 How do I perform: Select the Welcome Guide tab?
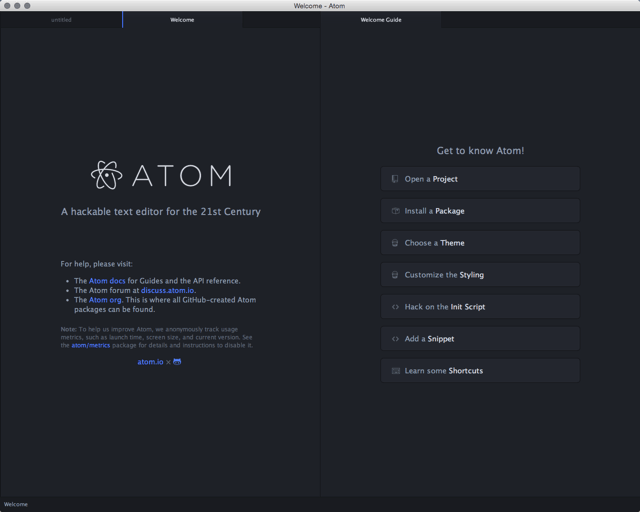(381, 20)
